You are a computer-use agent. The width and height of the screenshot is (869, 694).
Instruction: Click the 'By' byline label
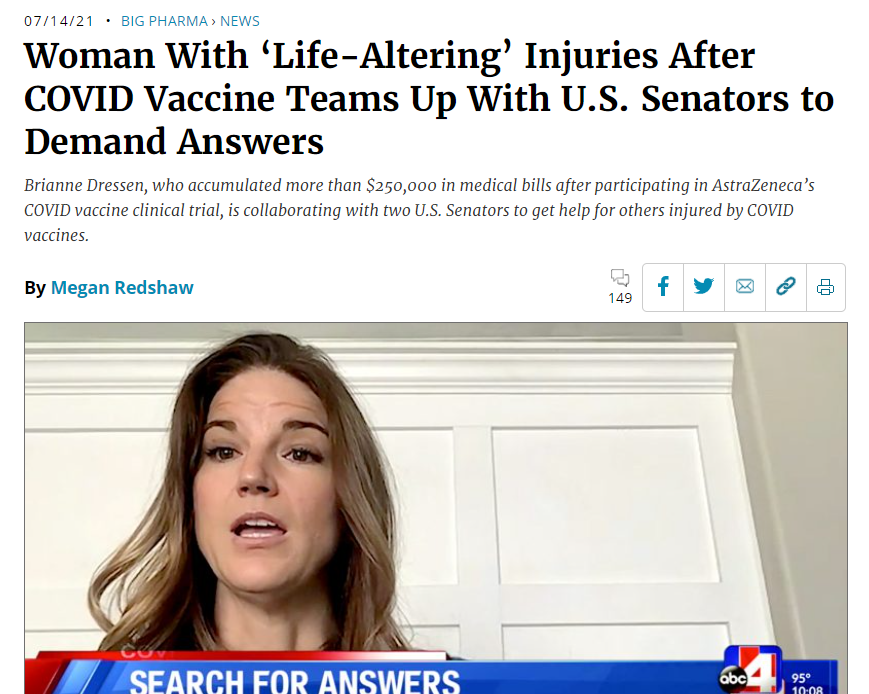(35, 288)
